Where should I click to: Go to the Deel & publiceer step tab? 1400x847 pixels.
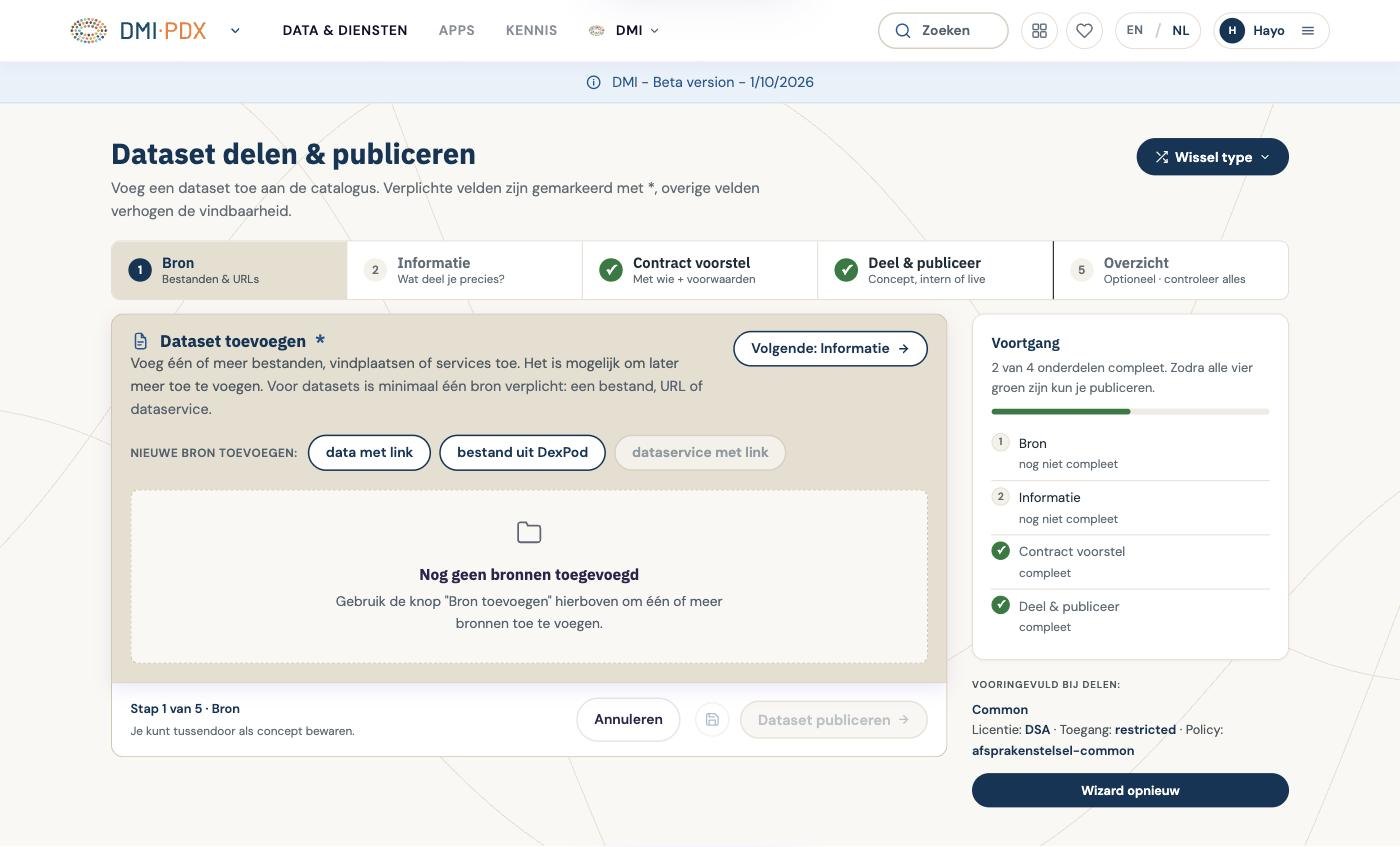pos(935,270)
